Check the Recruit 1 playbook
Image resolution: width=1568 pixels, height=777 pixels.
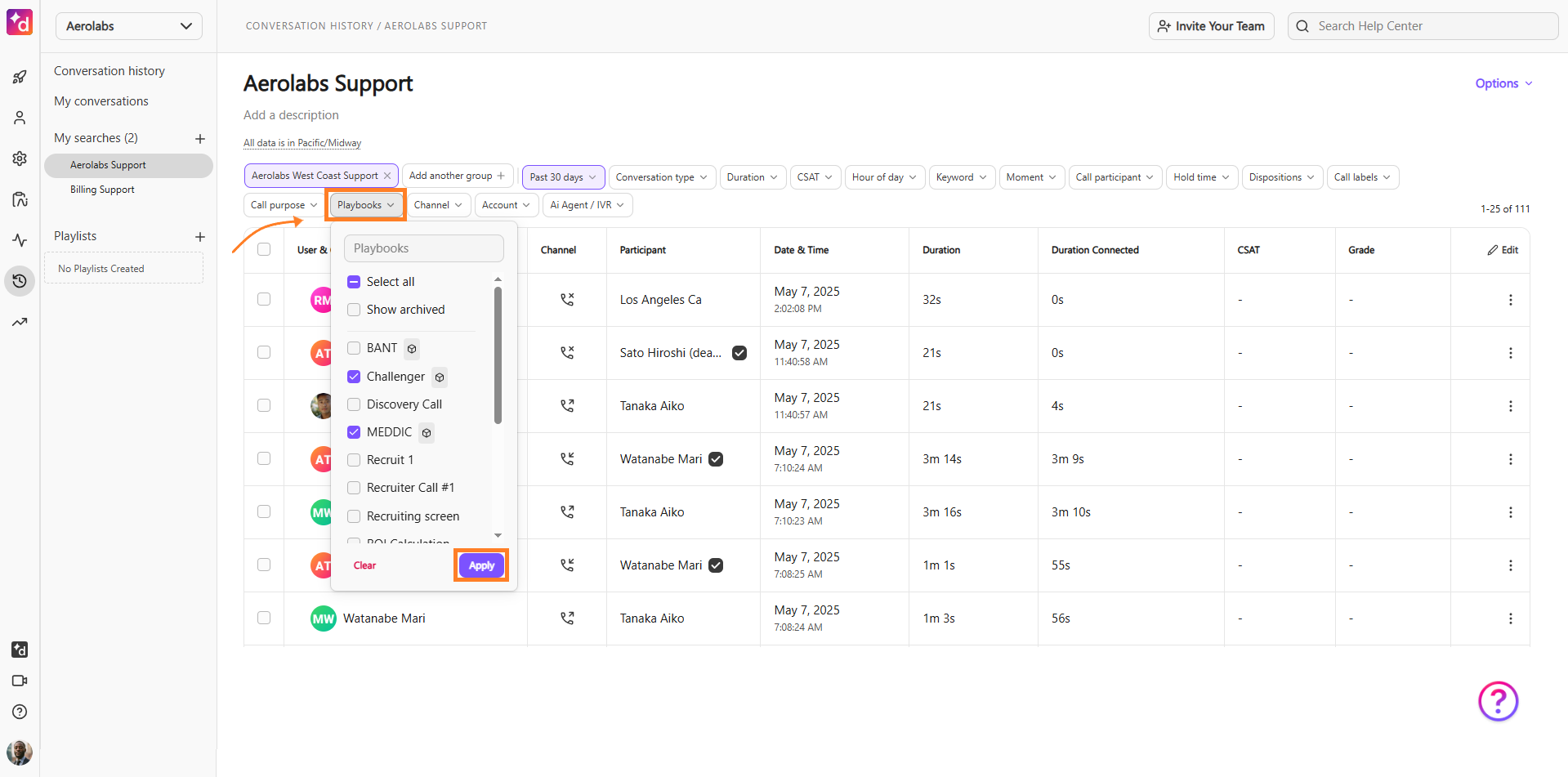(354, 460)
